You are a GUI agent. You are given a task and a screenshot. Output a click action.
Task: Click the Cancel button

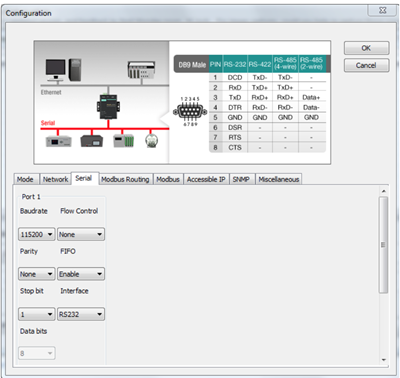(x=366, y=65)
